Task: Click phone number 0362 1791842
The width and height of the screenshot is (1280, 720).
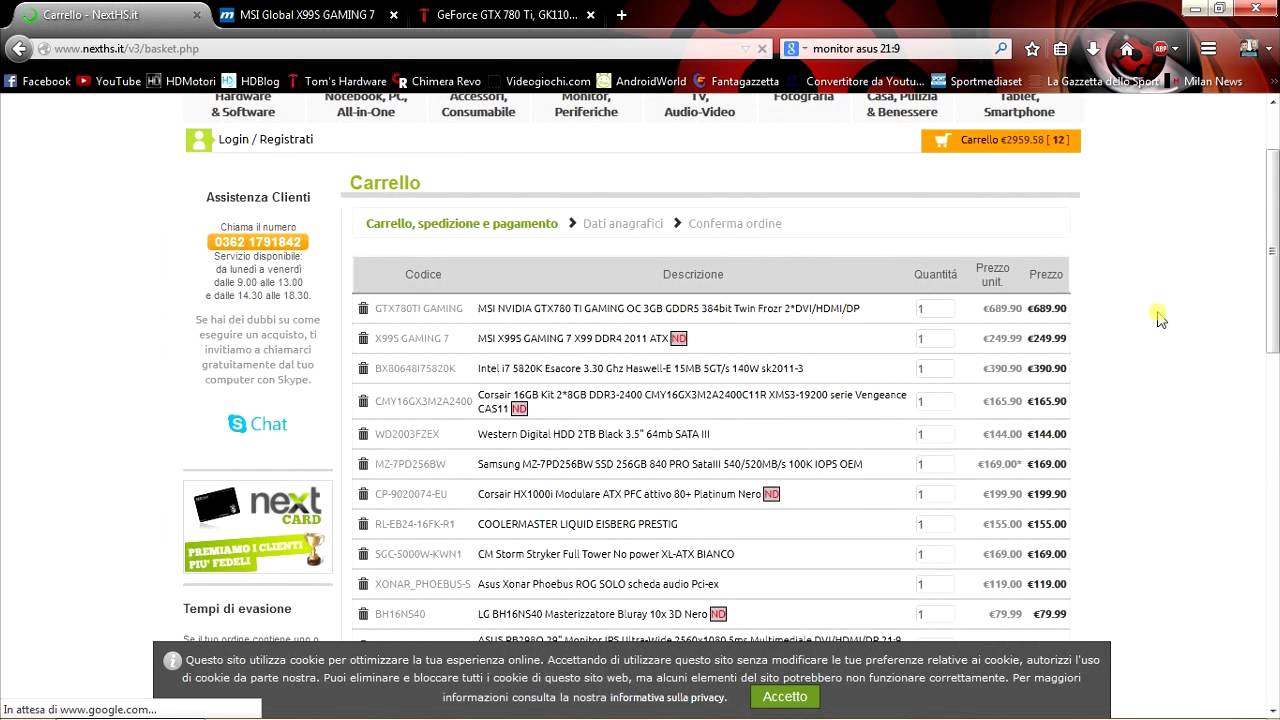Action: pyautogui.click(x=258, y=242)
